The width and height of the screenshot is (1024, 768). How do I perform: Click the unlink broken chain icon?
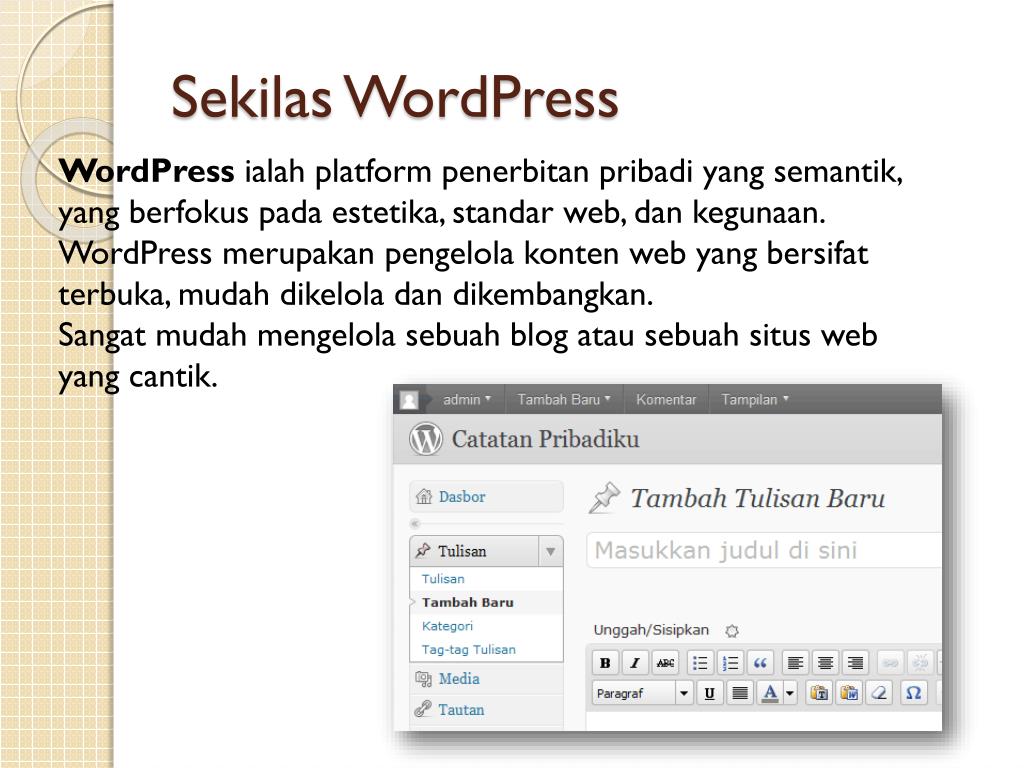920,663
